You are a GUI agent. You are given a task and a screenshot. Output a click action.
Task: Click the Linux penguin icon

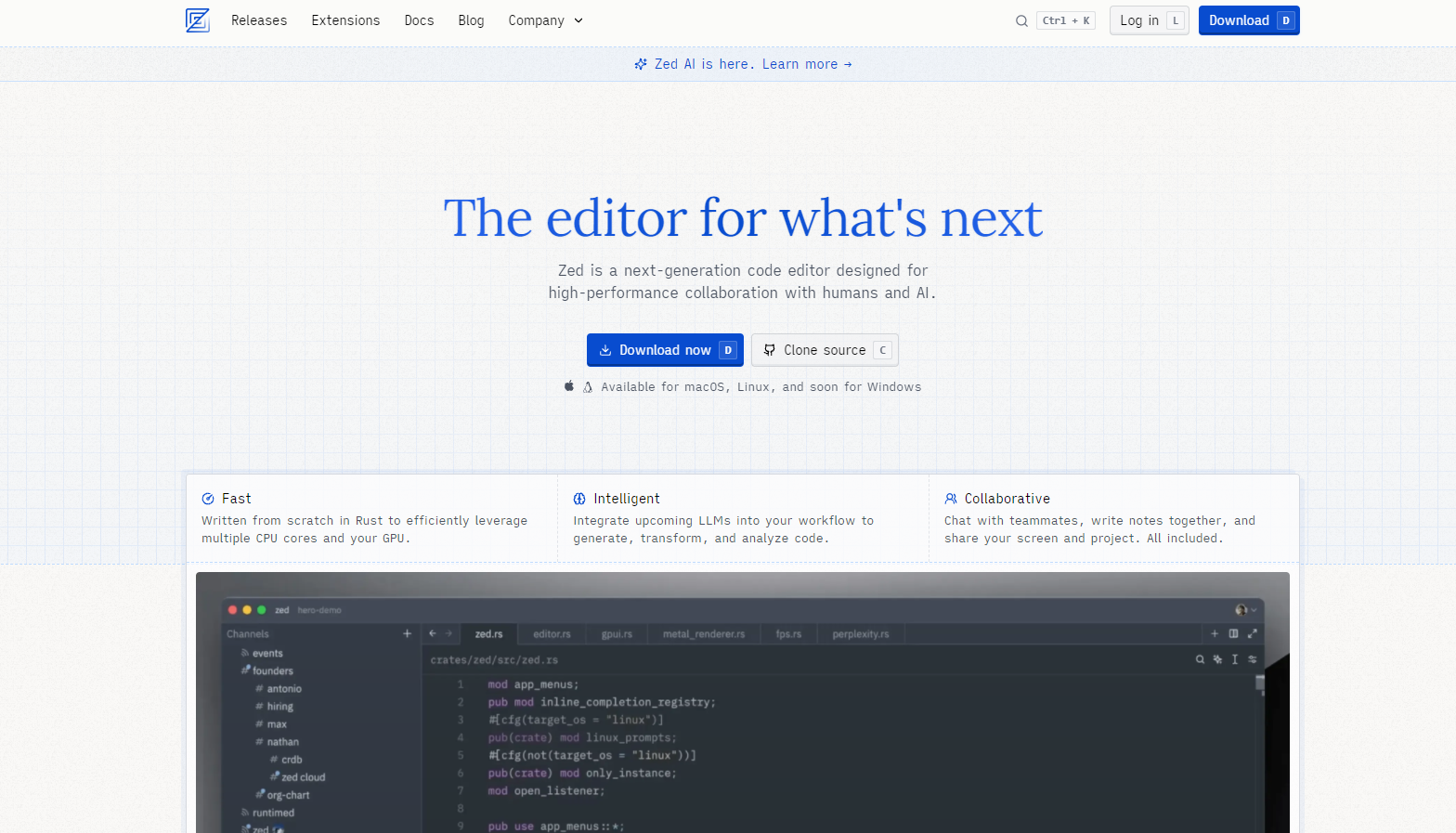(588, 387)
